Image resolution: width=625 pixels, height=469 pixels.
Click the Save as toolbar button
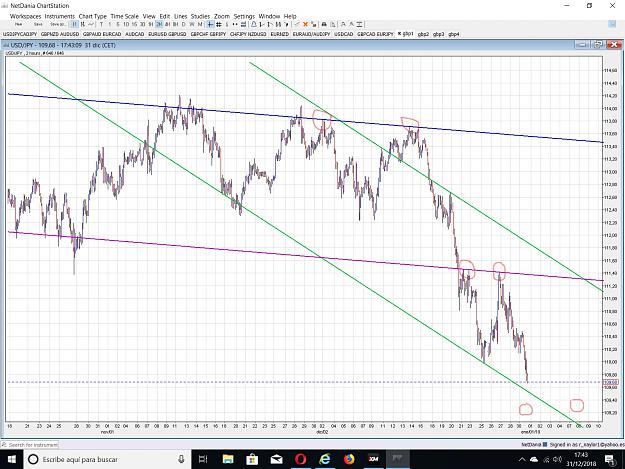58,24
